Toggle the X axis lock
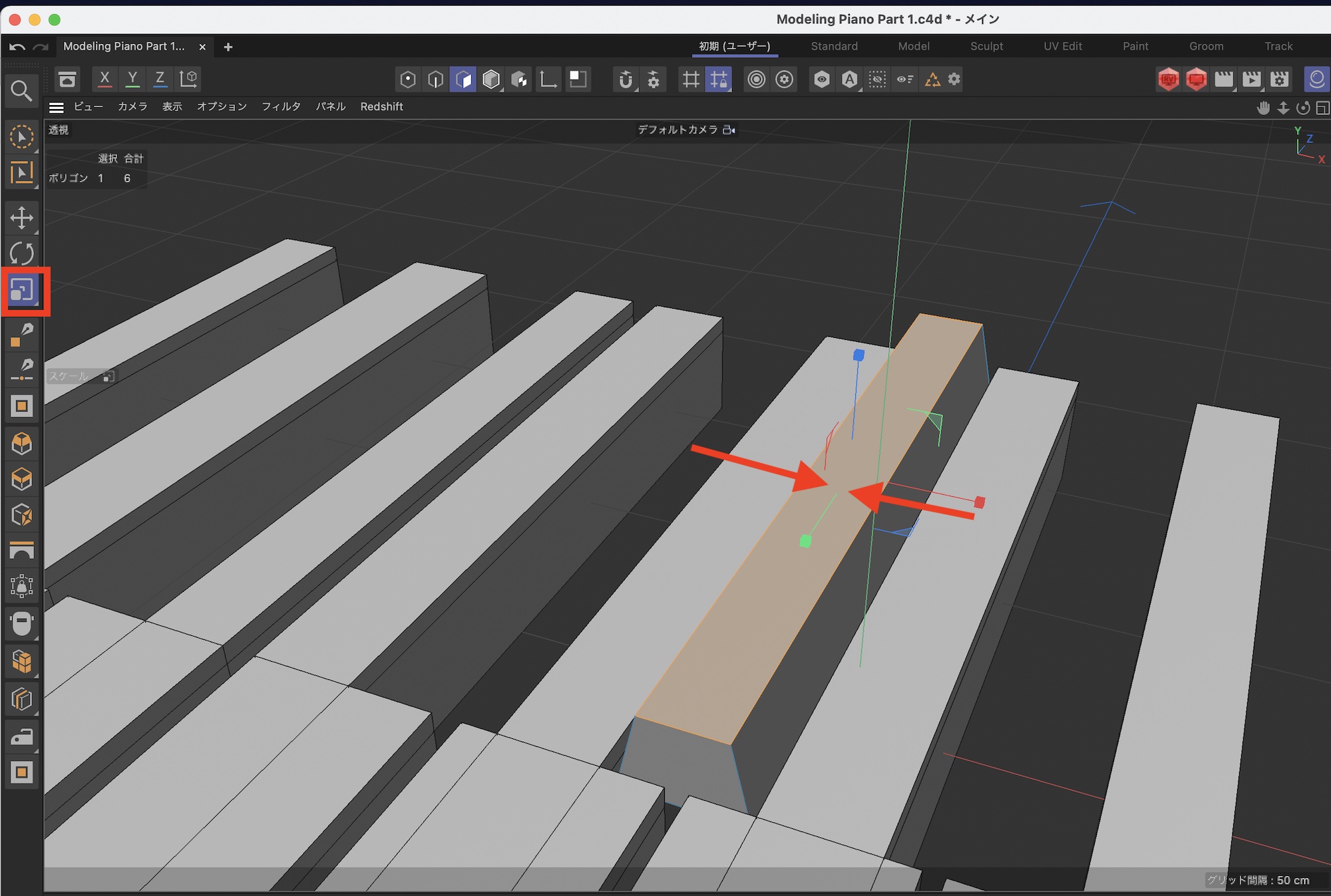Screen dimensions: 1331x896 [104, 79]
